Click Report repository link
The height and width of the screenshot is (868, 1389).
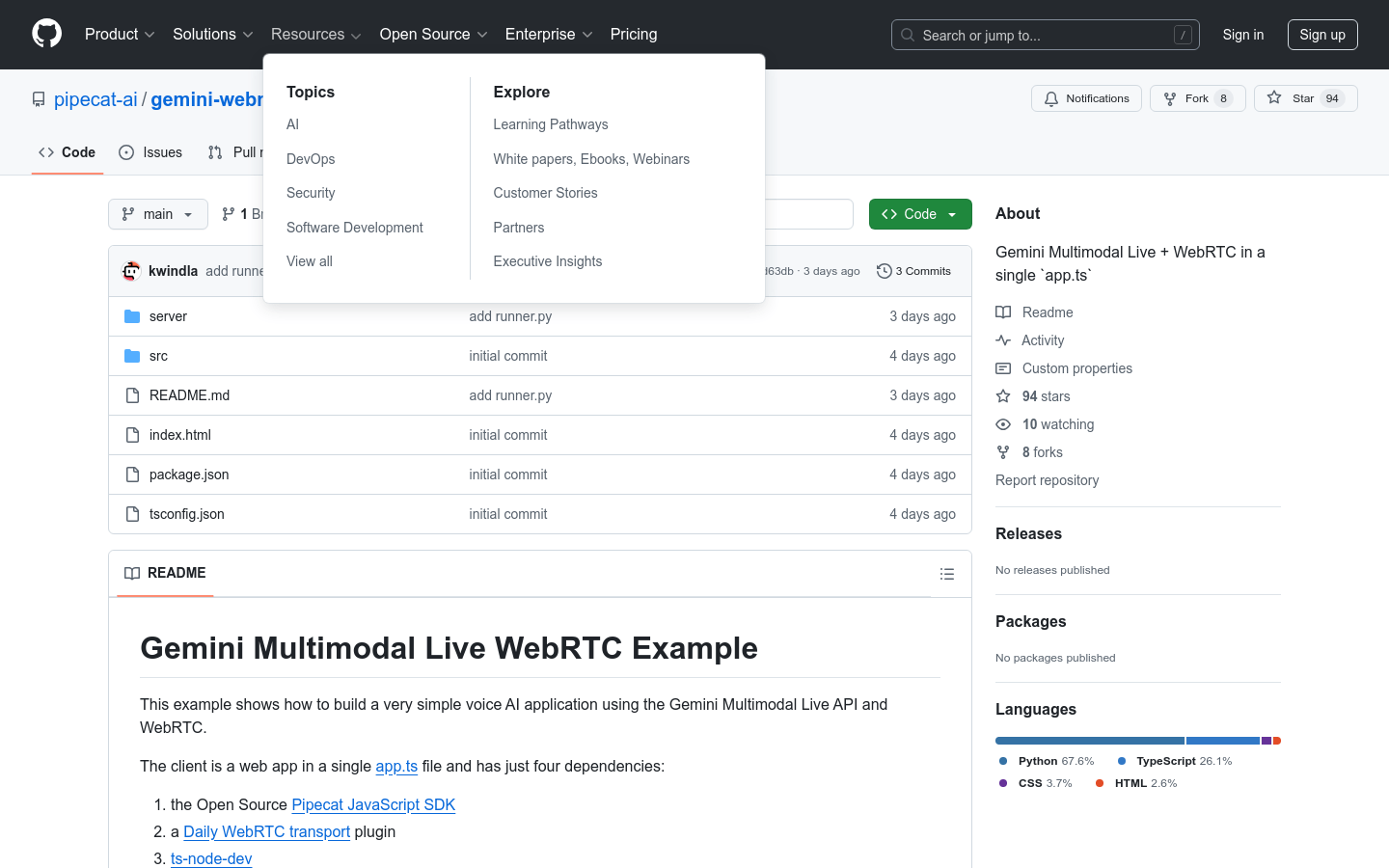tap(1047, 480)
